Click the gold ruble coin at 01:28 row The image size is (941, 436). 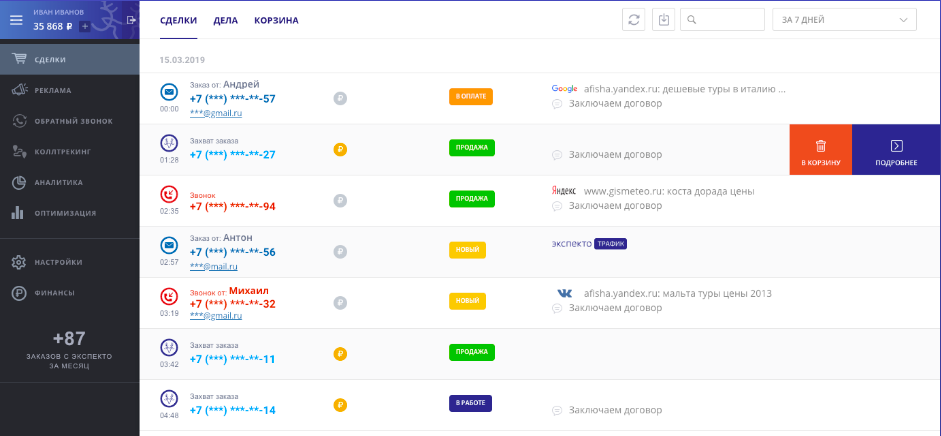(x=340, y=149)
